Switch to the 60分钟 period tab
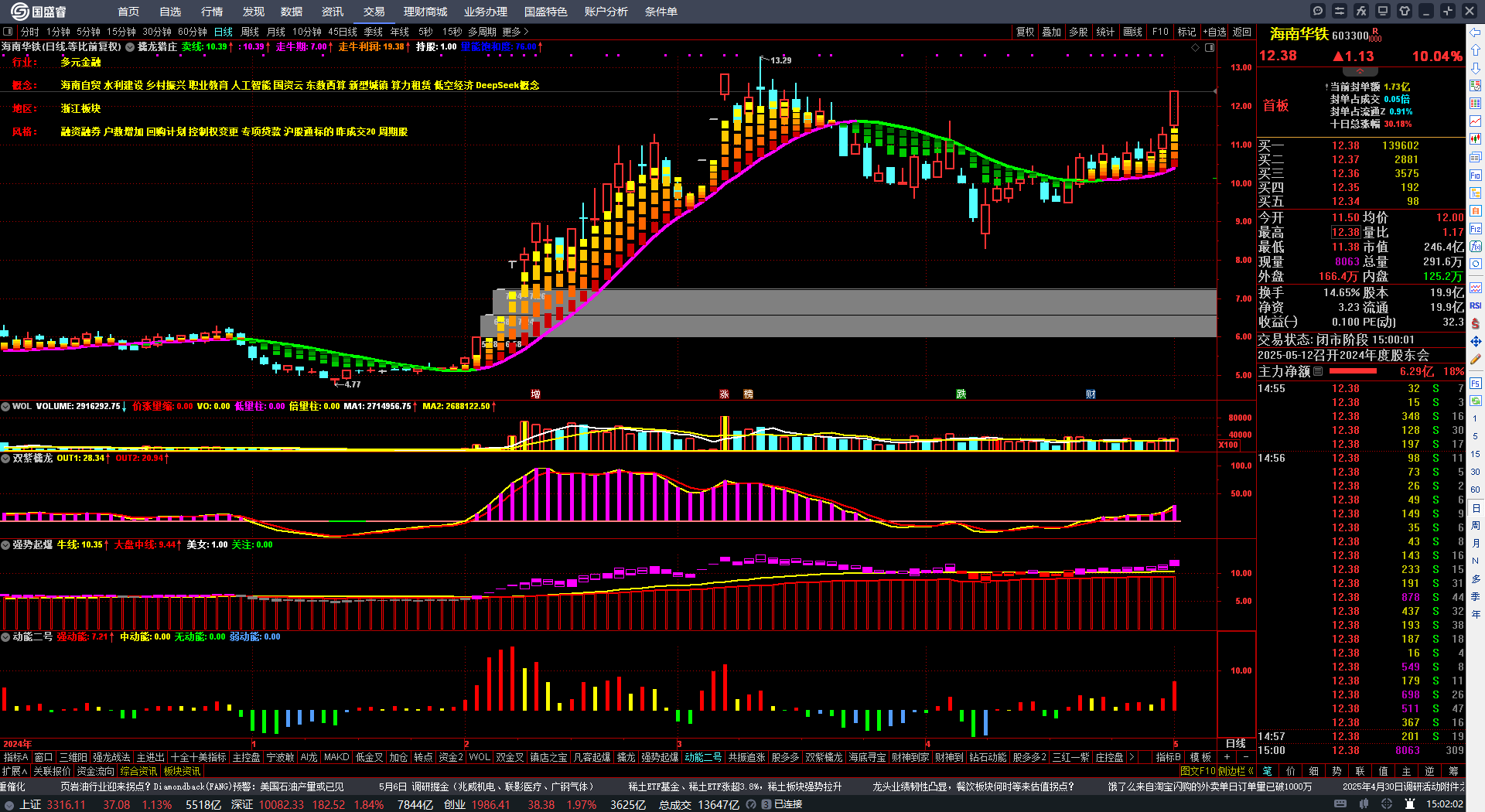Image resolution: width=1485 pixels, height=812 pixels. (x=193, y=32)
